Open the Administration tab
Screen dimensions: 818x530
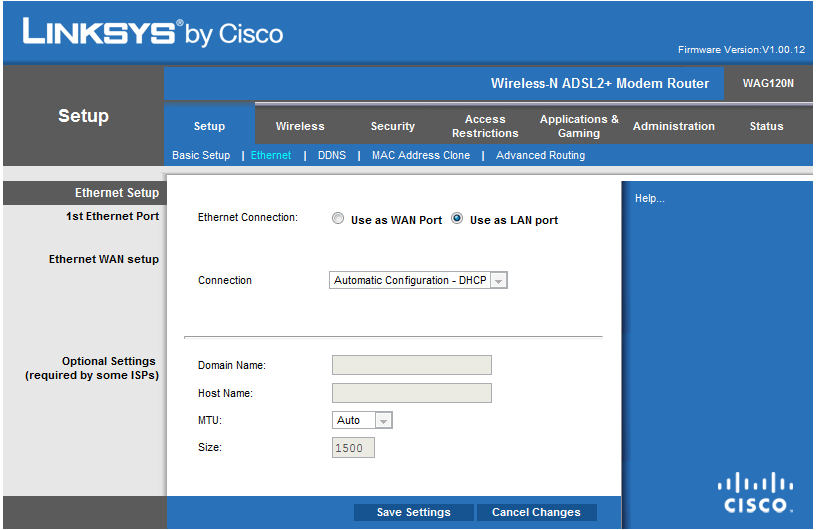tap(674, 127)
